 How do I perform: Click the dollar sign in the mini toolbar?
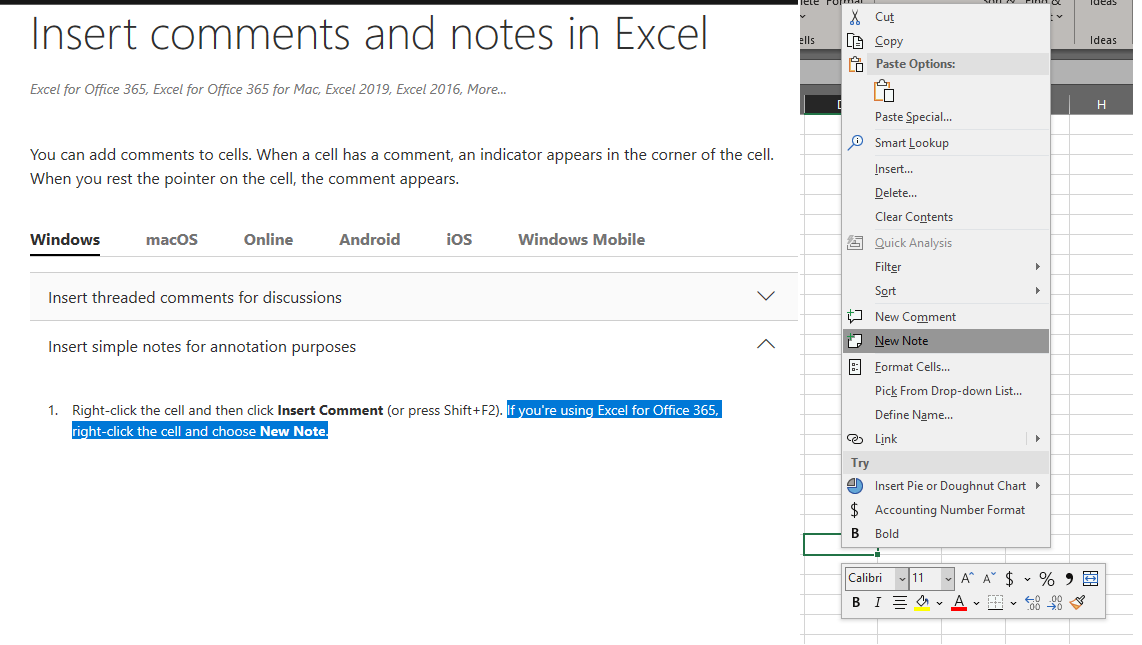tap(1009, 579)
